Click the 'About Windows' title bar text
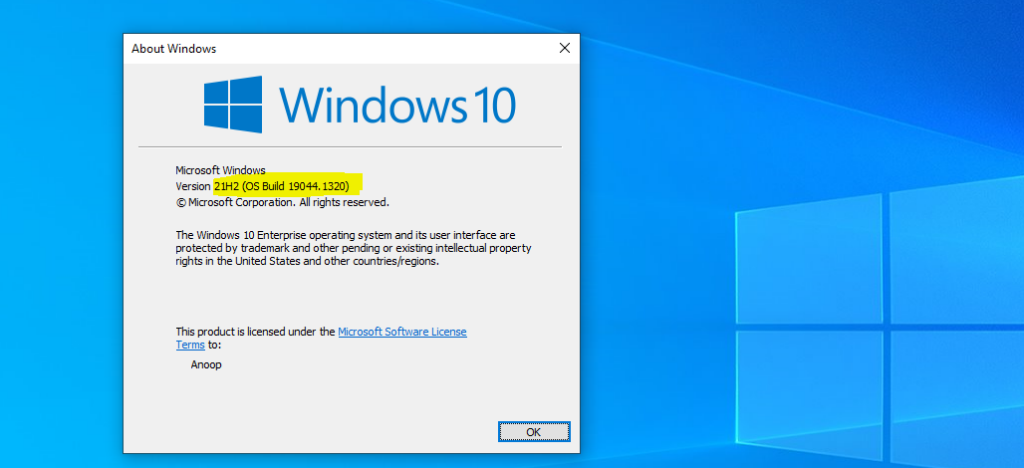 point(174,49)
